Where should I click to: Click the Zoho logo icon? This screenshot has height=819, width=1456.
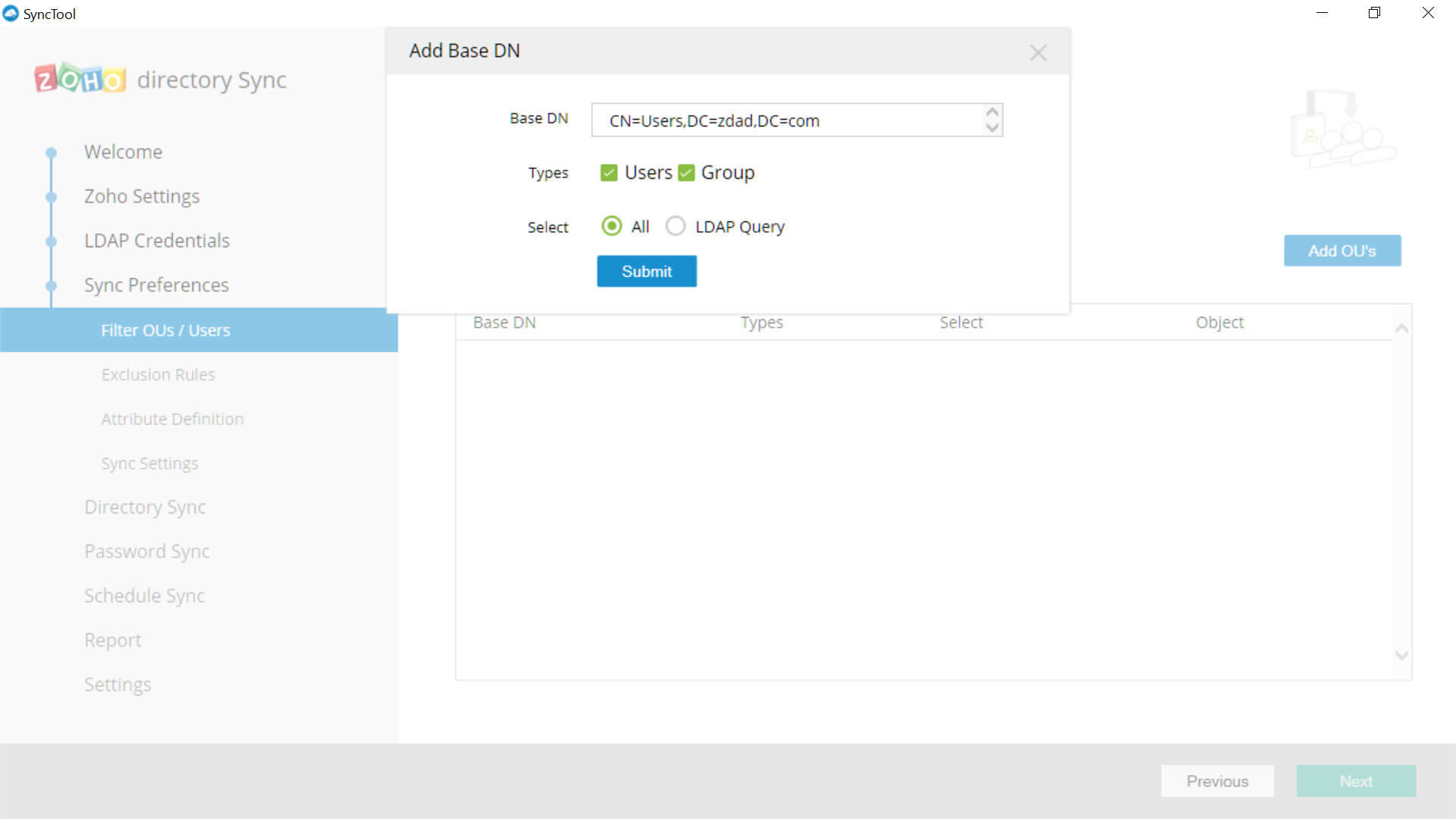(80, 78)
